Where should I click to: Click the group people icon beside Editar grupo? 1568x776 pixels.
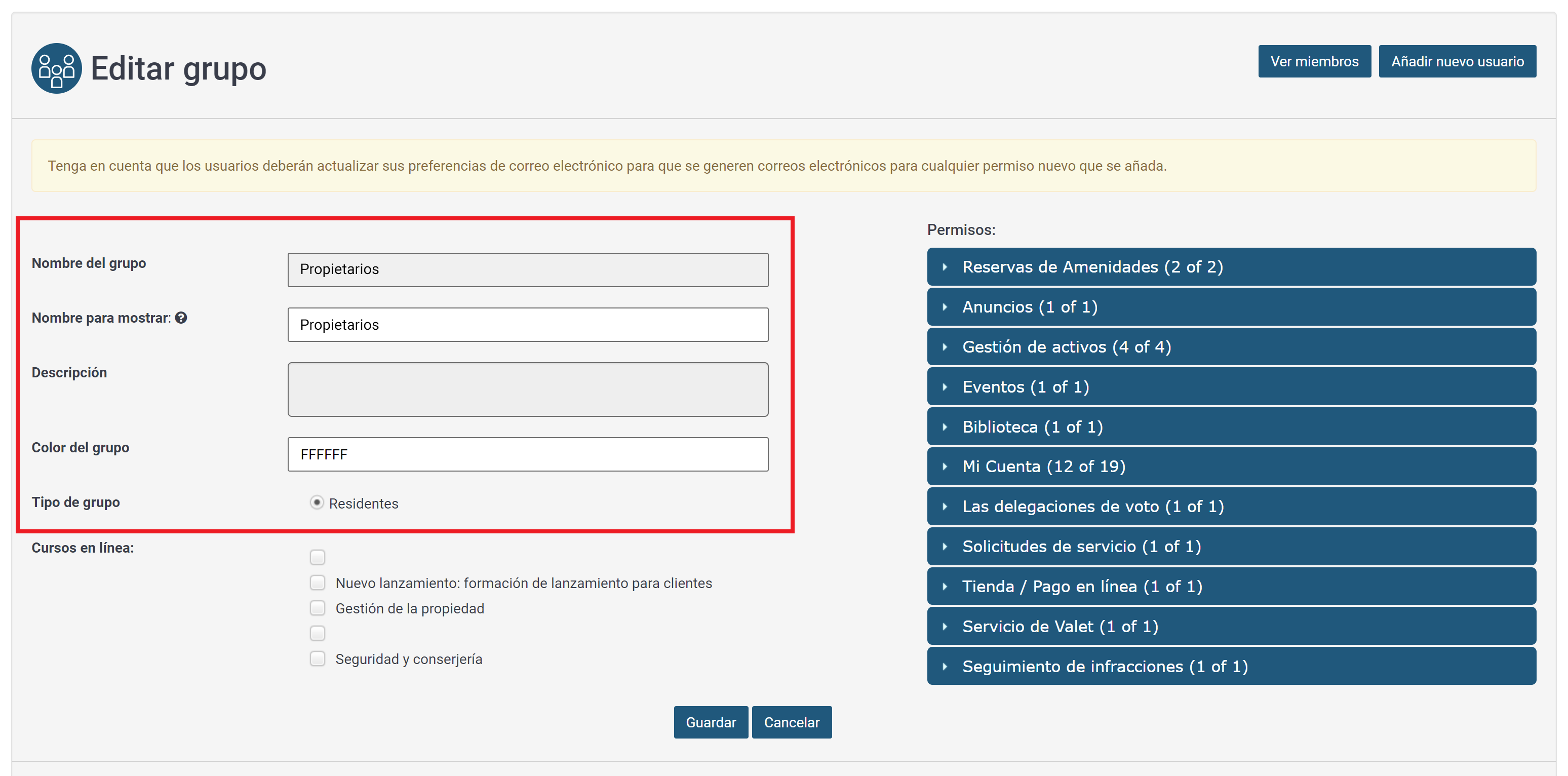click(x=57, y=68)
